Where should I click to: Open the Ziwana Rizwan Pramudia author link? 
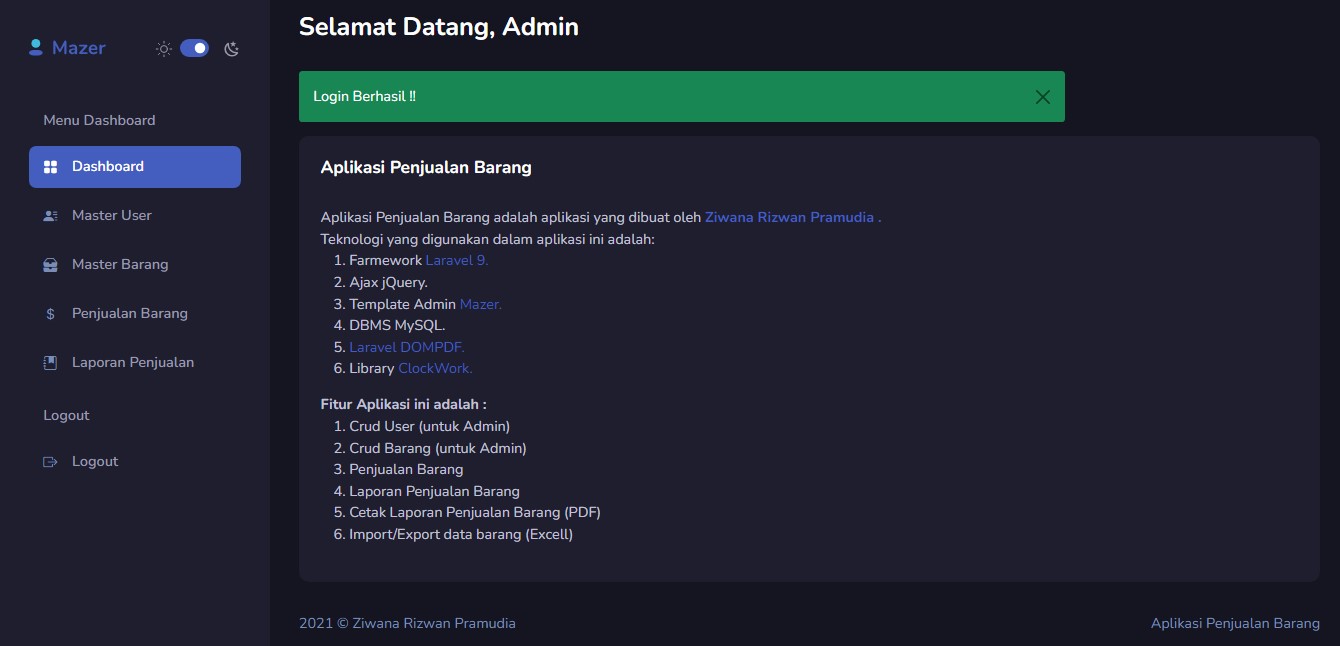tap(792, 217)
